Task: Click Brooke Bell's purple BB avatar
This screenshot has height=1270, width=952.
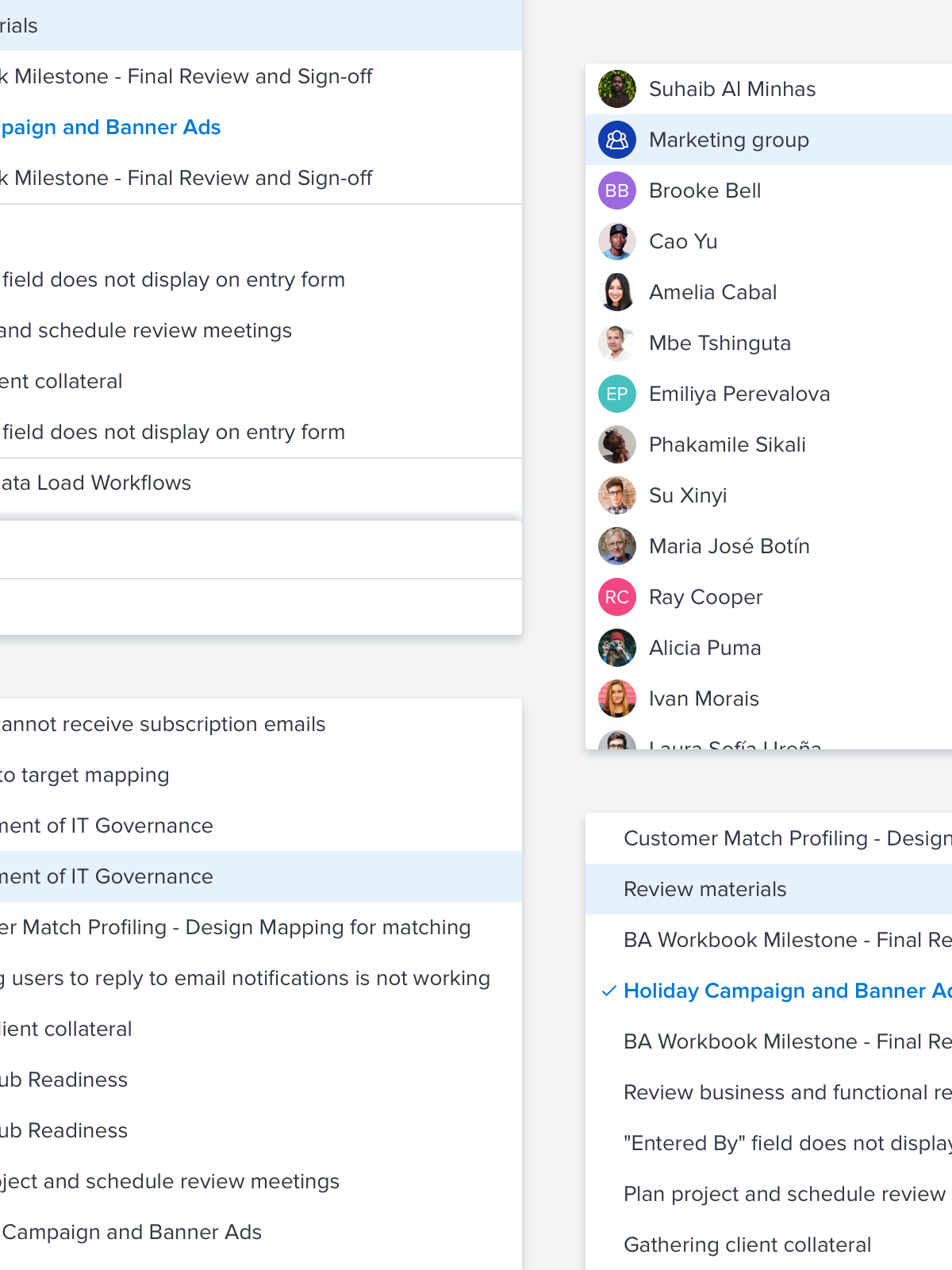Action: (616, 190)
